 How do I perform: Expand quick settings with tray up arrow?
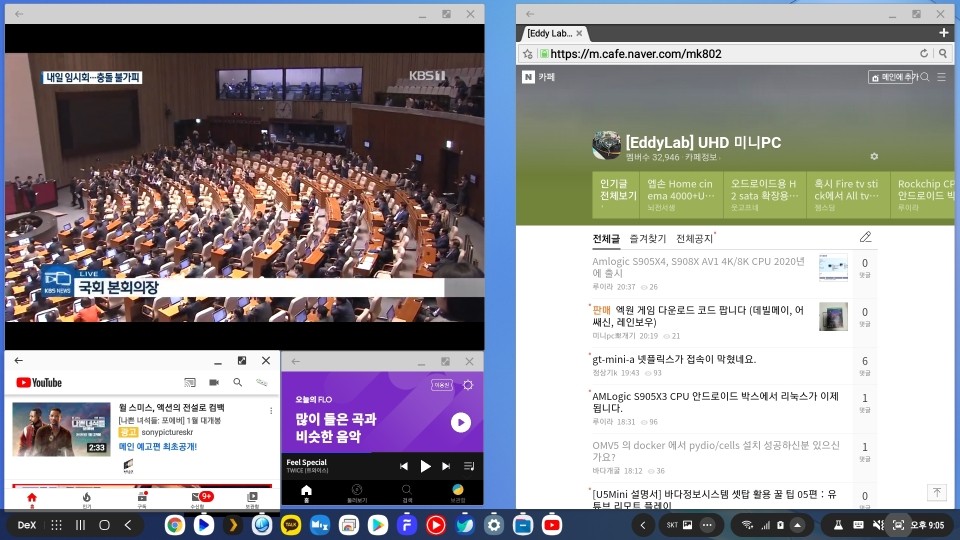click(x=798, y=525)
